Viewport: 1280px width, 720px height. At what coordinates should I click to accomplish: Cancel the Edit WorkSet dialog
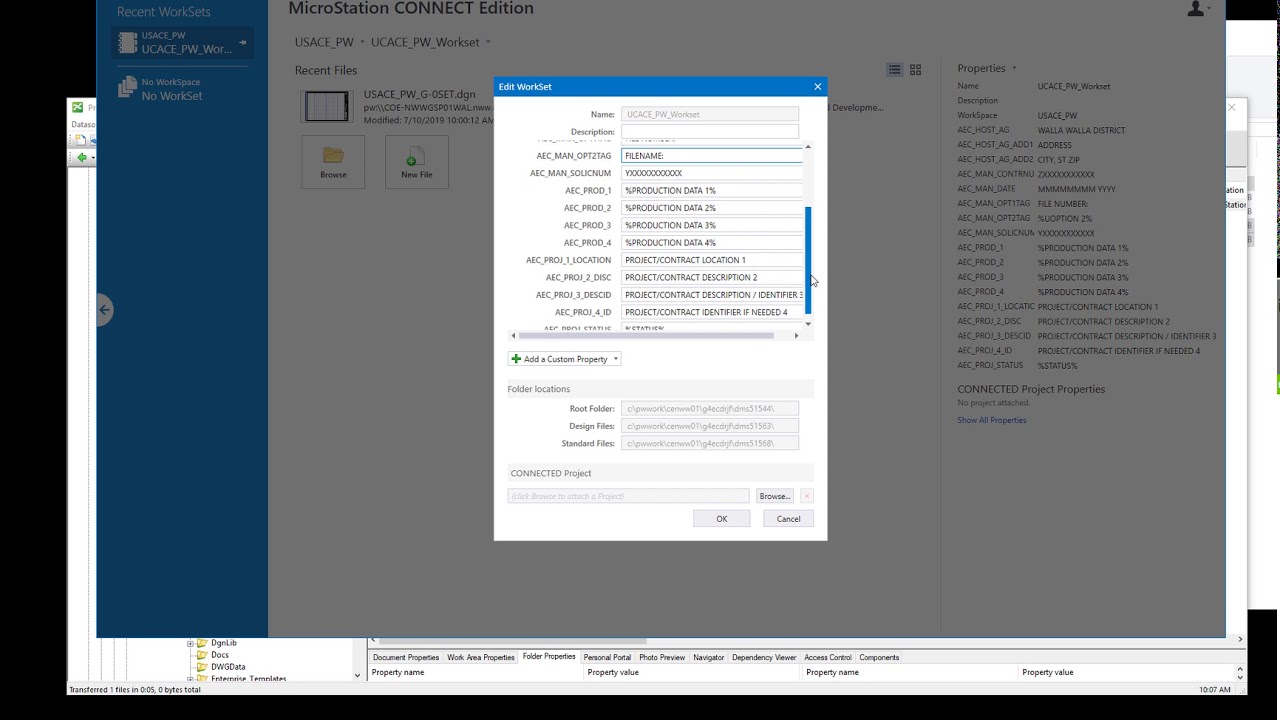click(788, 518)
